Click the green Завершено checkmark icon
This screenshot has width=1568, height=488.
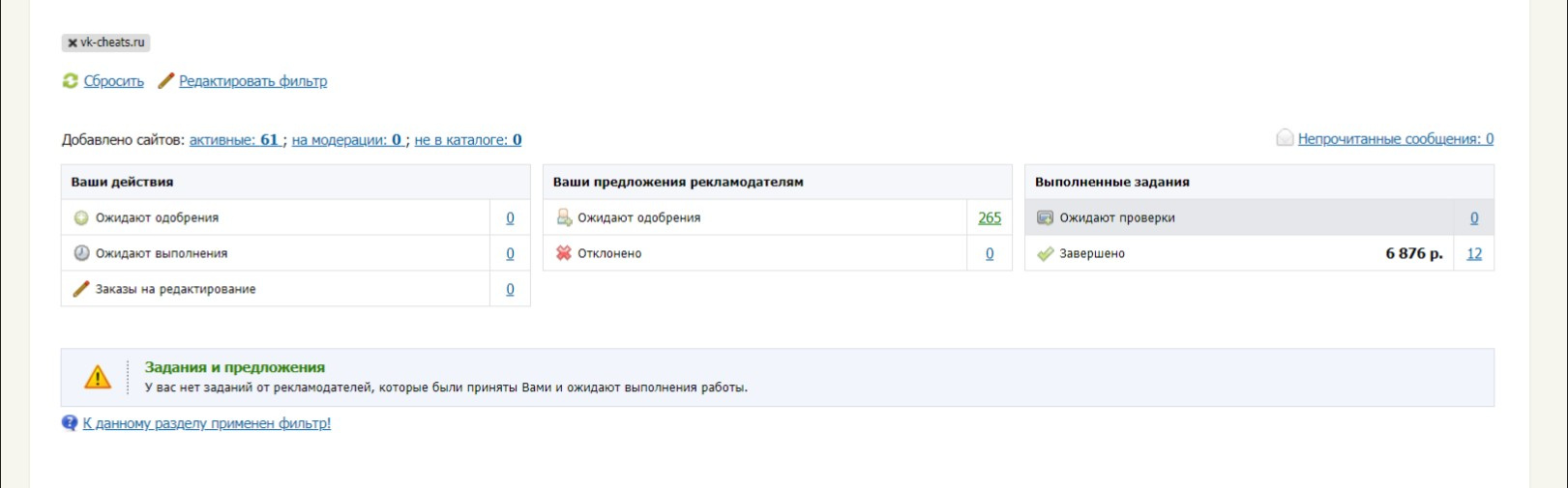coord(1045,254)
